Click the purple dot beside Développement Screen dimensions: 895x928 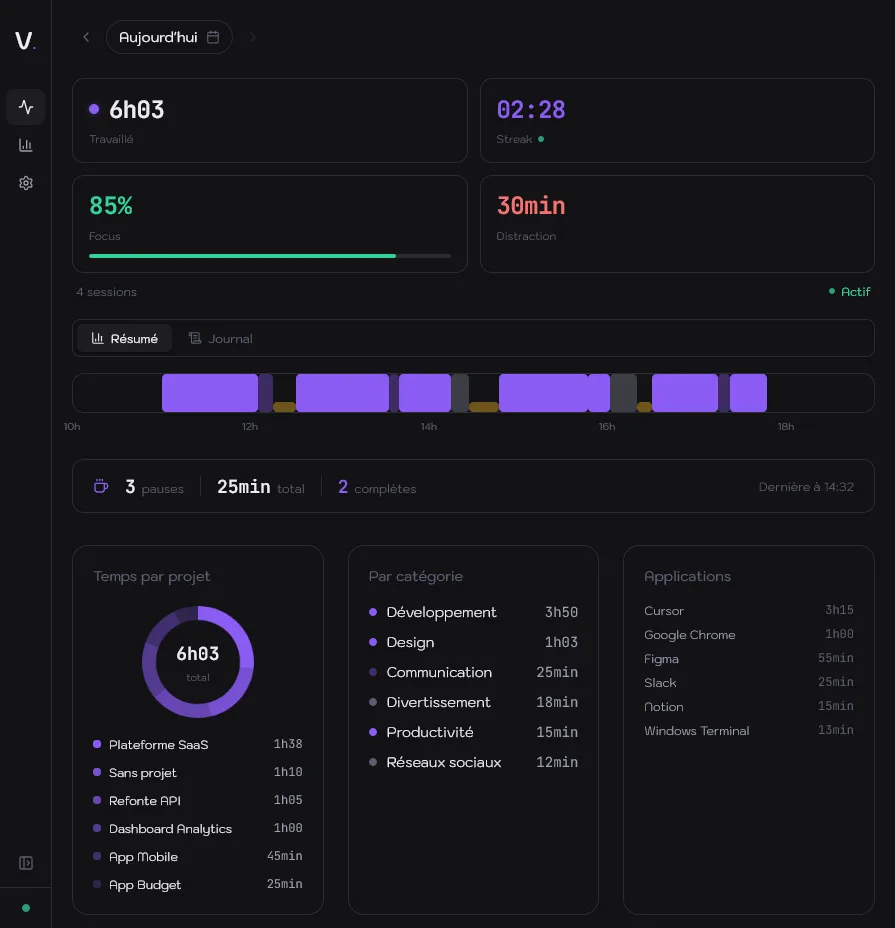click(x=373, y=612)
